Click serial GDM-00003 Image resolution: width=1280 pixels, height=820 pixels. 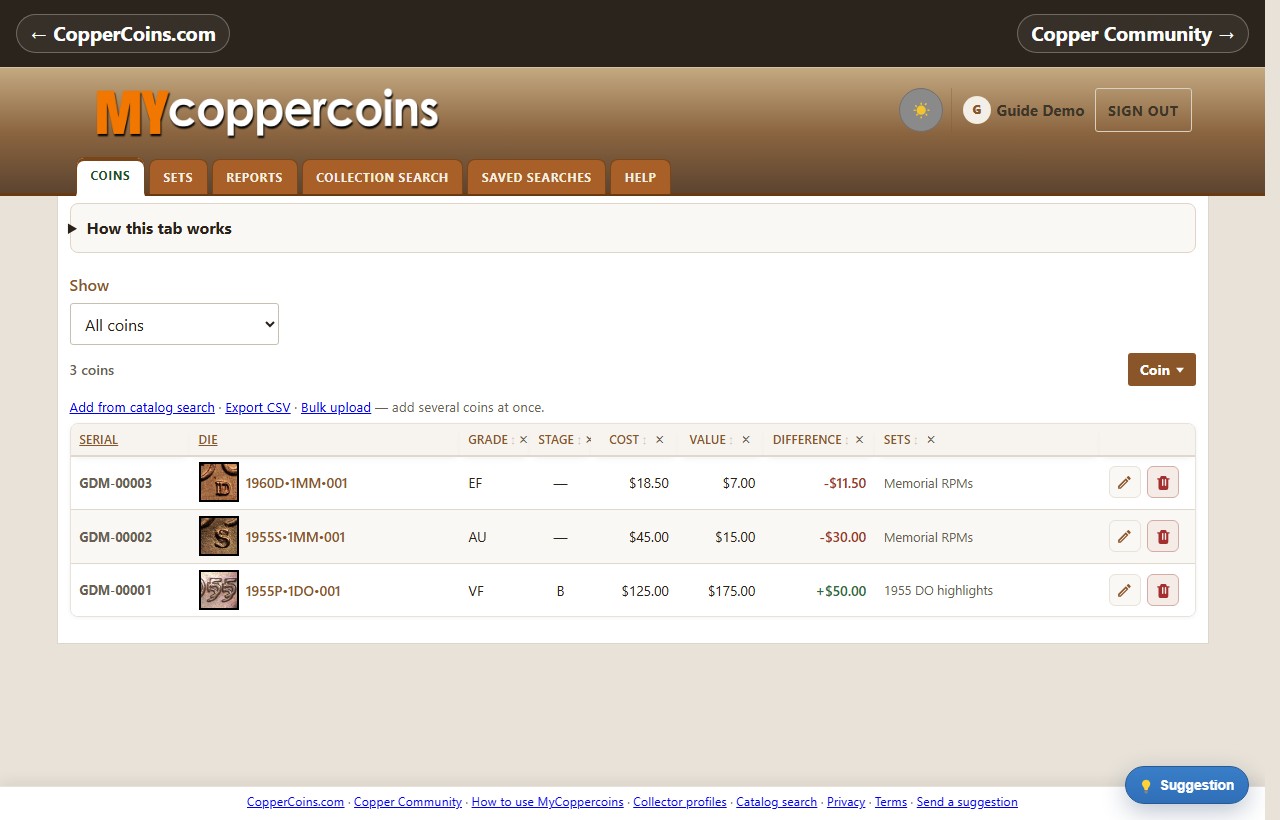coord(116,483)
